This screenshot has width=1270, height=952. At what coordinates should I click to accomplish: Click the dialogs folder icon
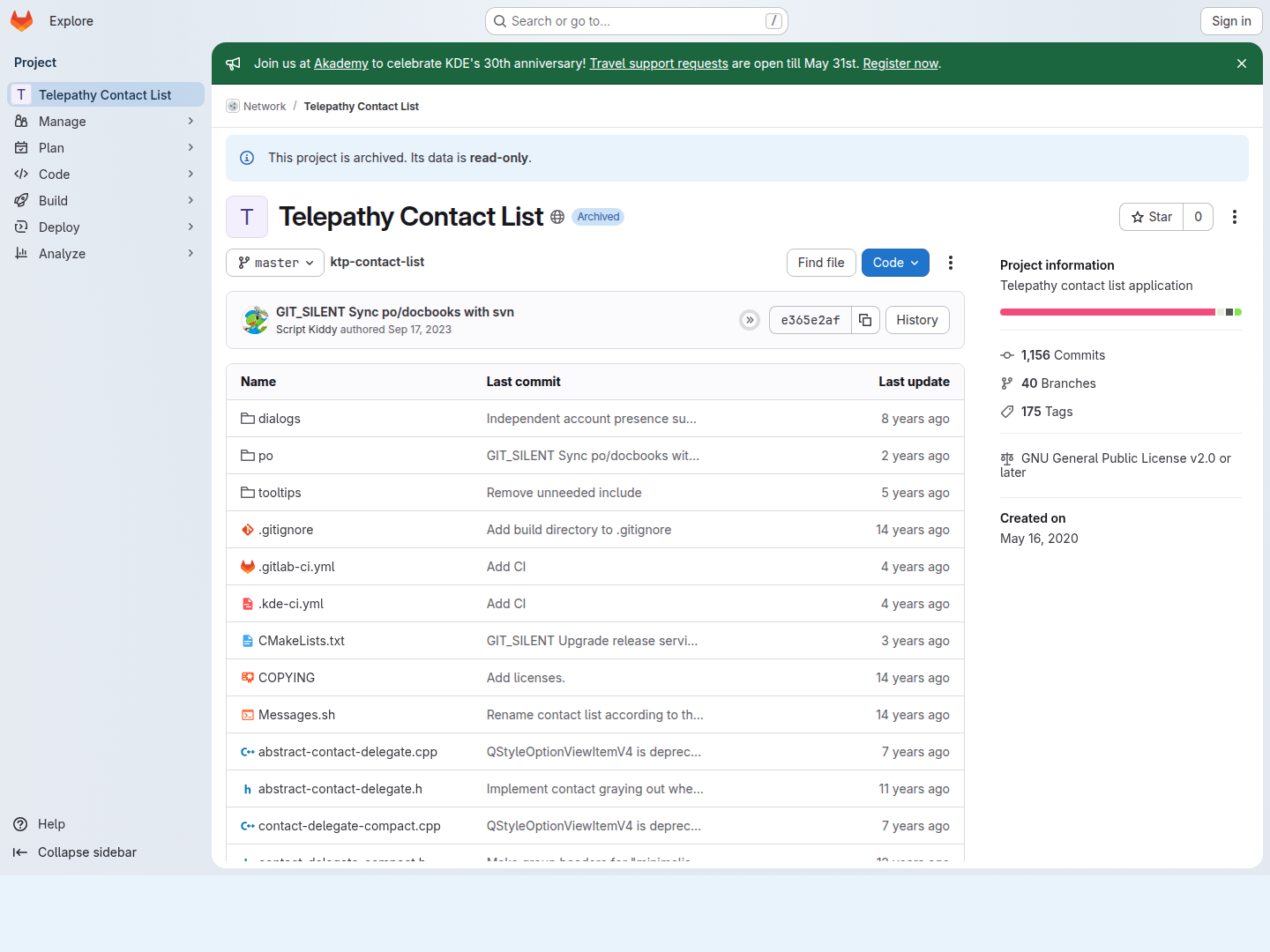pos(248,419)
